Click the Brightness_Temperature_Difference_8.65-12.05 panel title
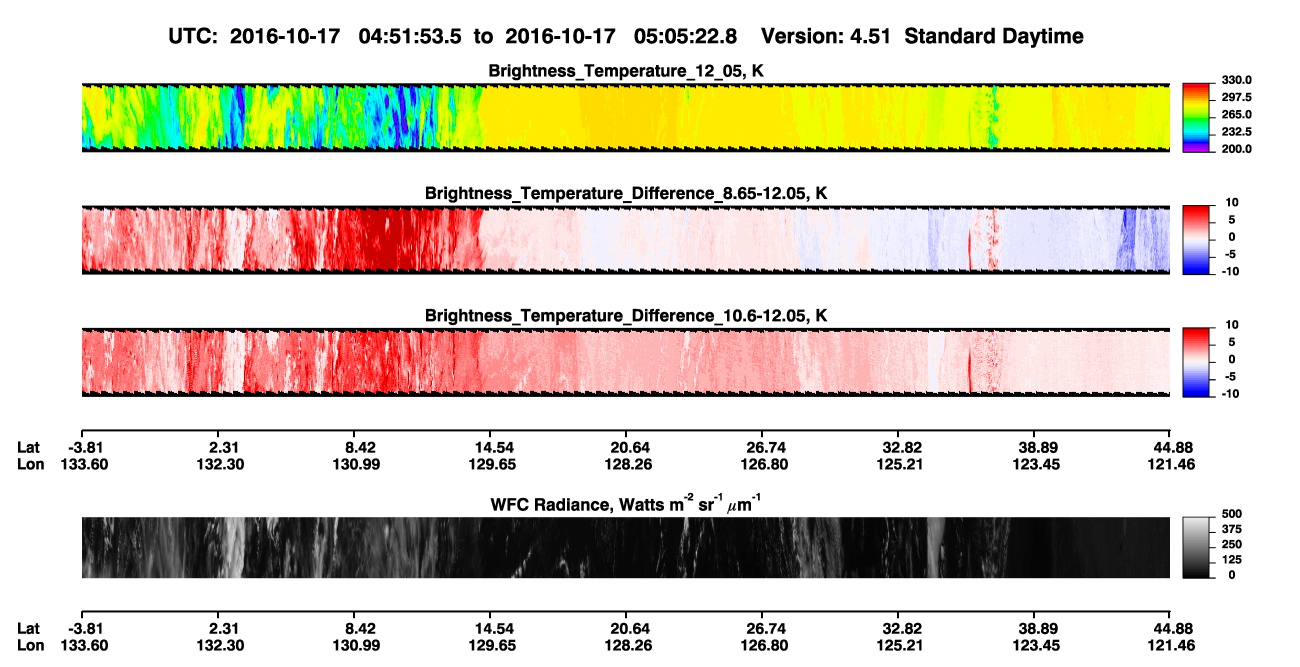Viewport: 1300px width, 667px height. tap(626, 193)
